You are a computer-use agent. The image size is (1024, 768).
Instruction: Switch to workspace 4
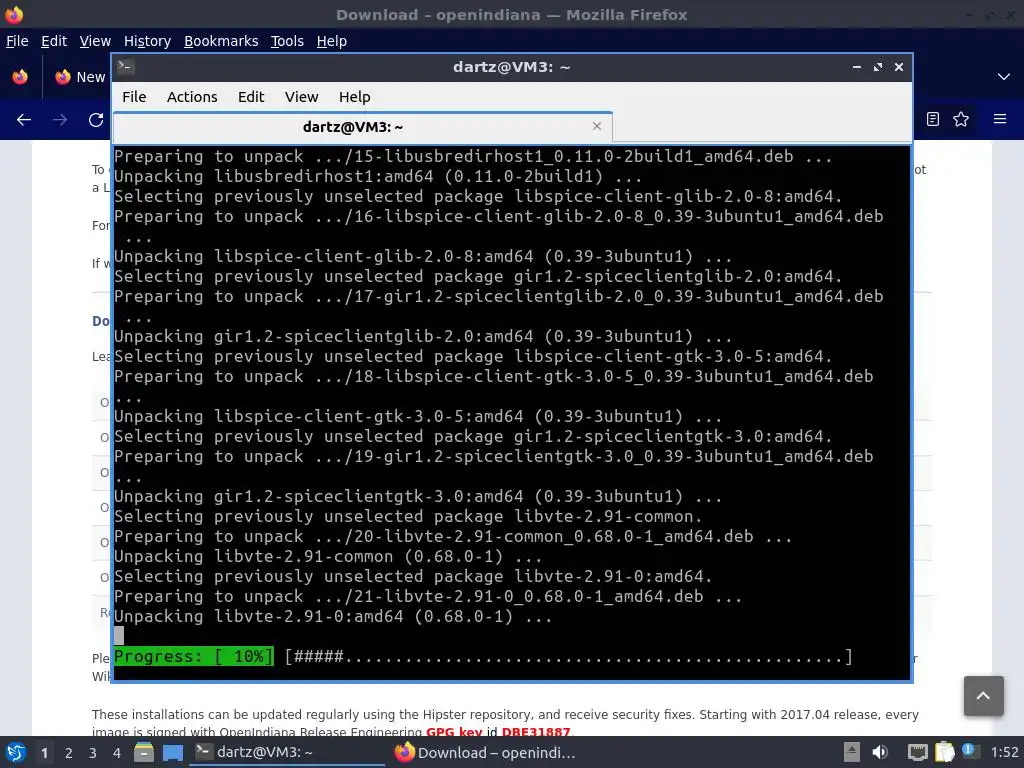tap(117, 753)
